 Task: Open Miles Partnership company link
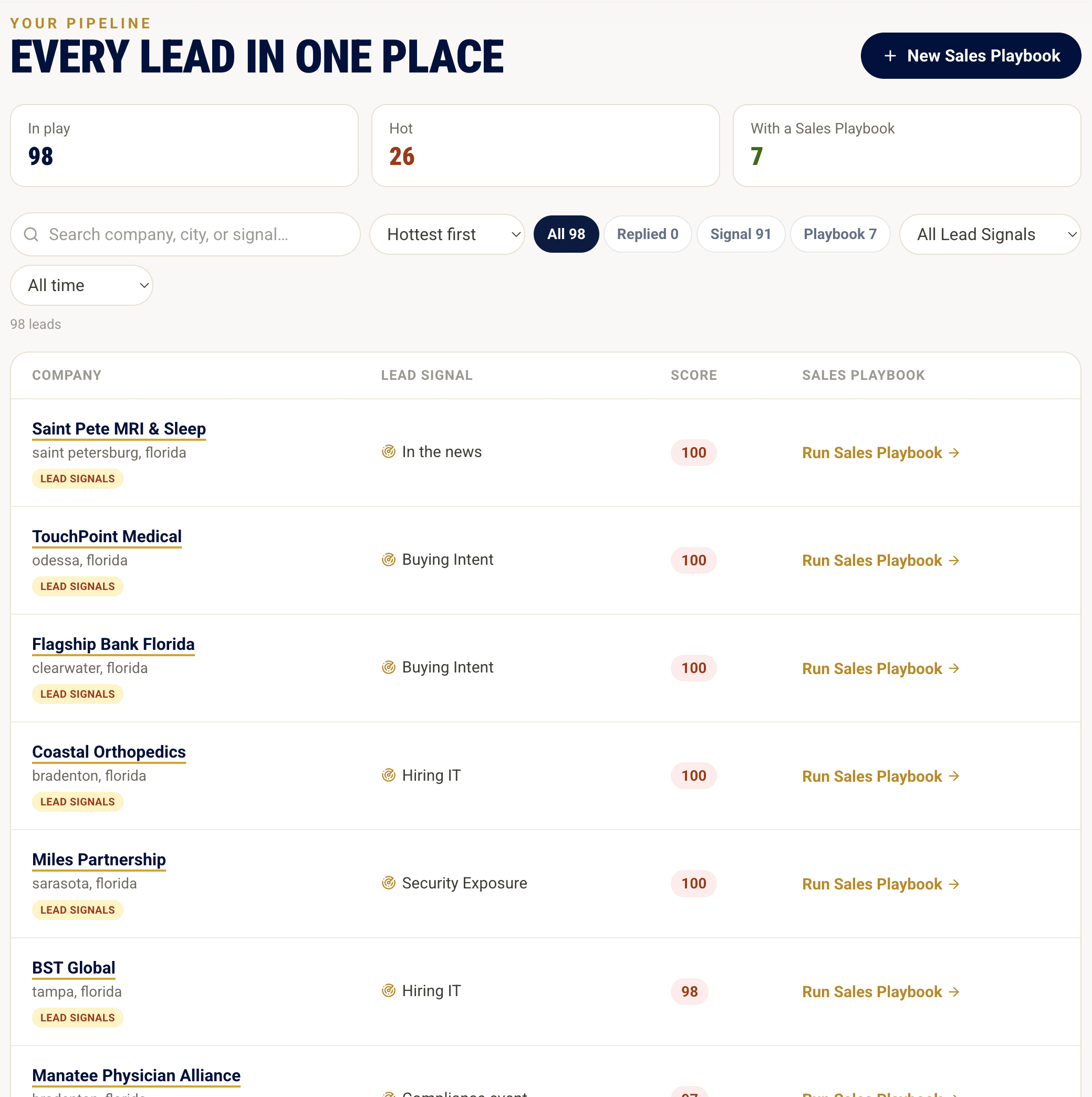coord(99,860)
